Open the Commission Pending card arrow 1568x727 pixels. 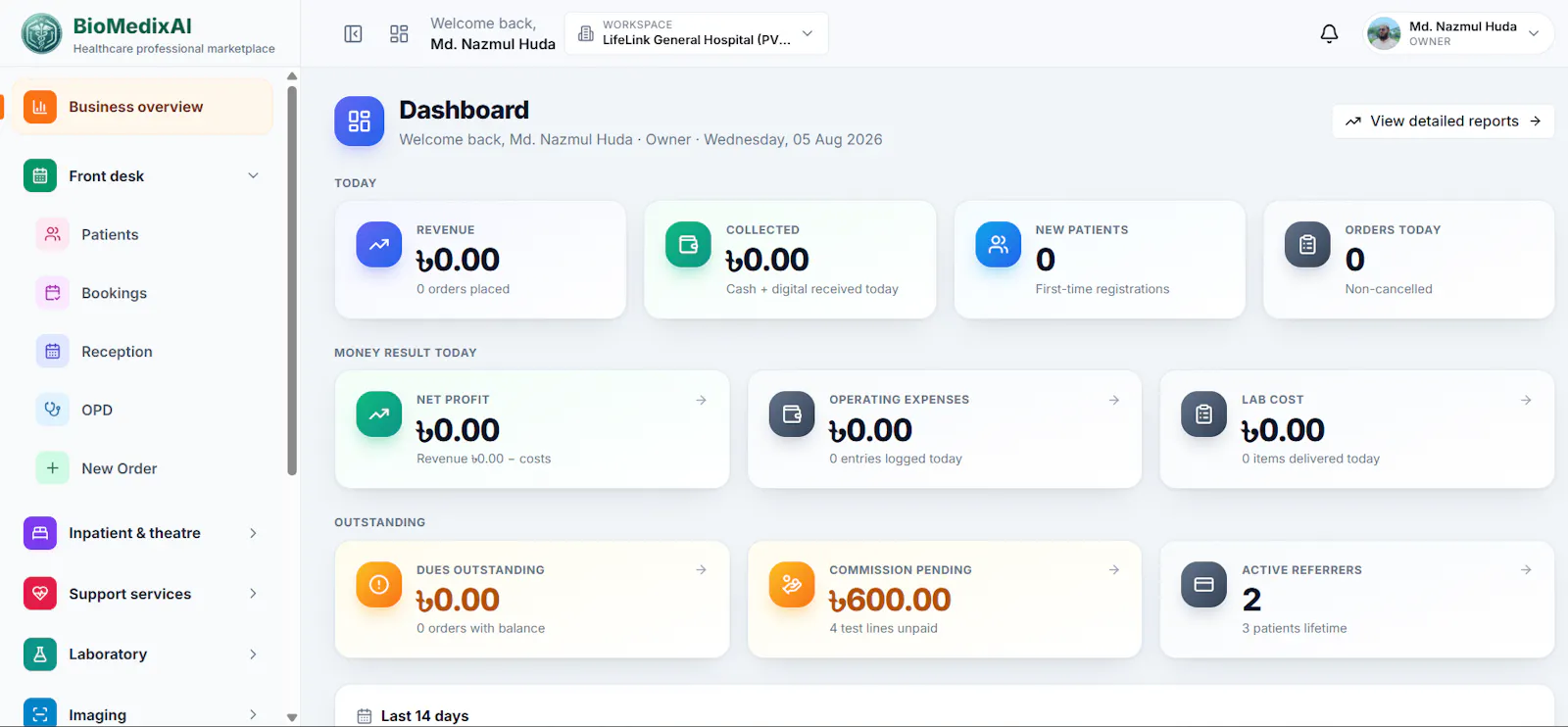(1114, 569)
